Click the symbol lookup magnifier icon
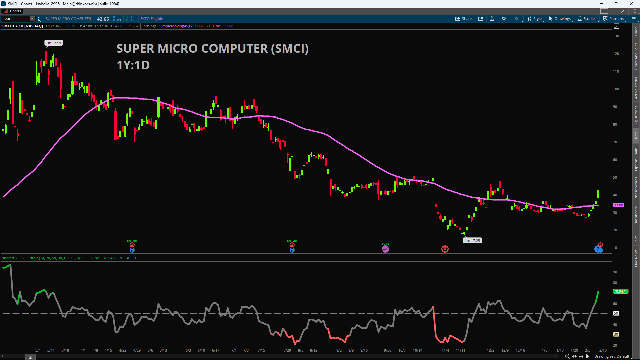The image size is (640, 360). pyautogui.click(x=39, y=19)
